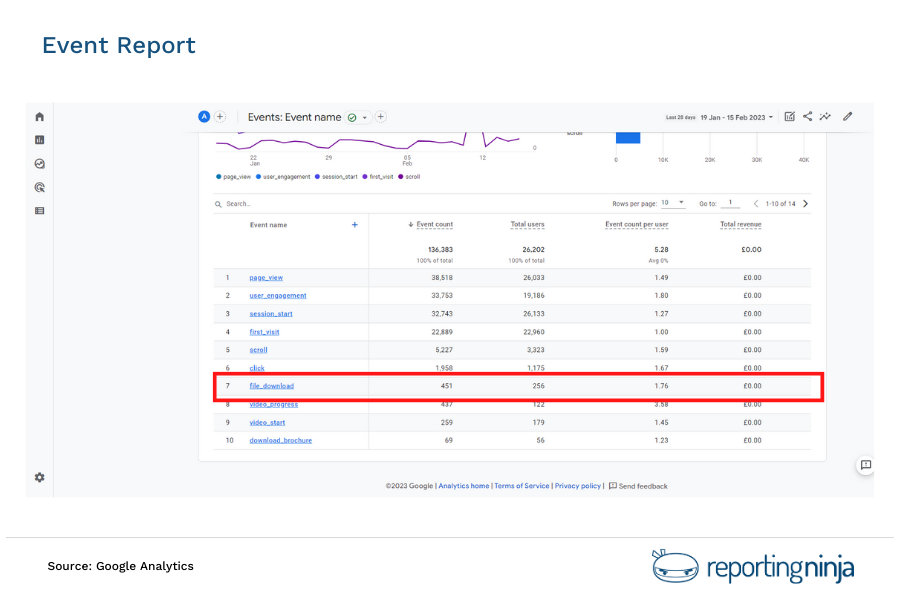The height and width of the screenshot is (600, 900).
Task: Open Insights with the sparkle trends icon
Action: click(825, 116)
